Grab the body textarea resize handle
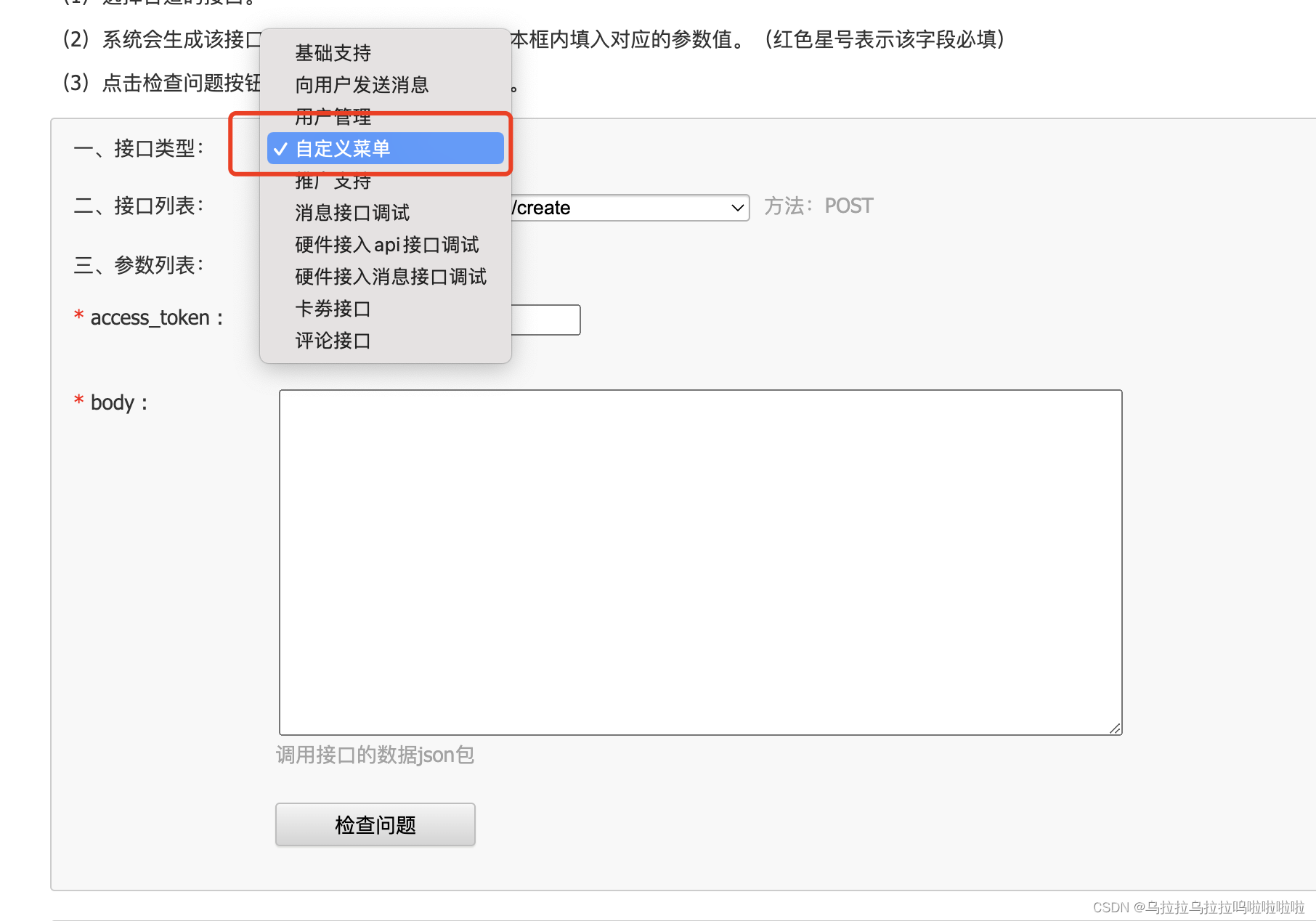 click(x=1115, y=728)
